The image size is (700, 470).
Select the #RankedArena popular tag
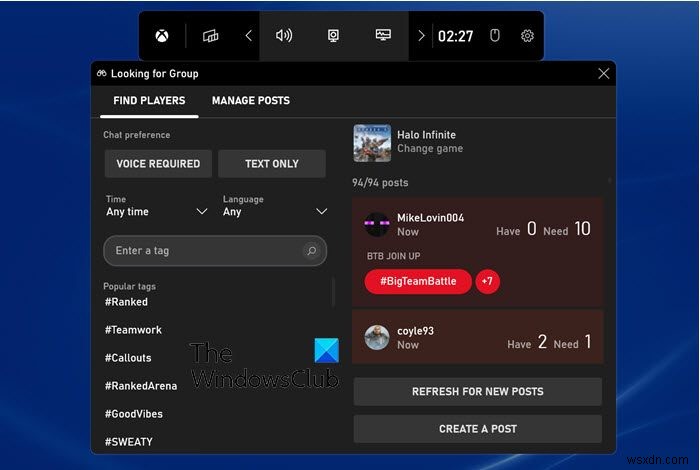pos(141,386)
